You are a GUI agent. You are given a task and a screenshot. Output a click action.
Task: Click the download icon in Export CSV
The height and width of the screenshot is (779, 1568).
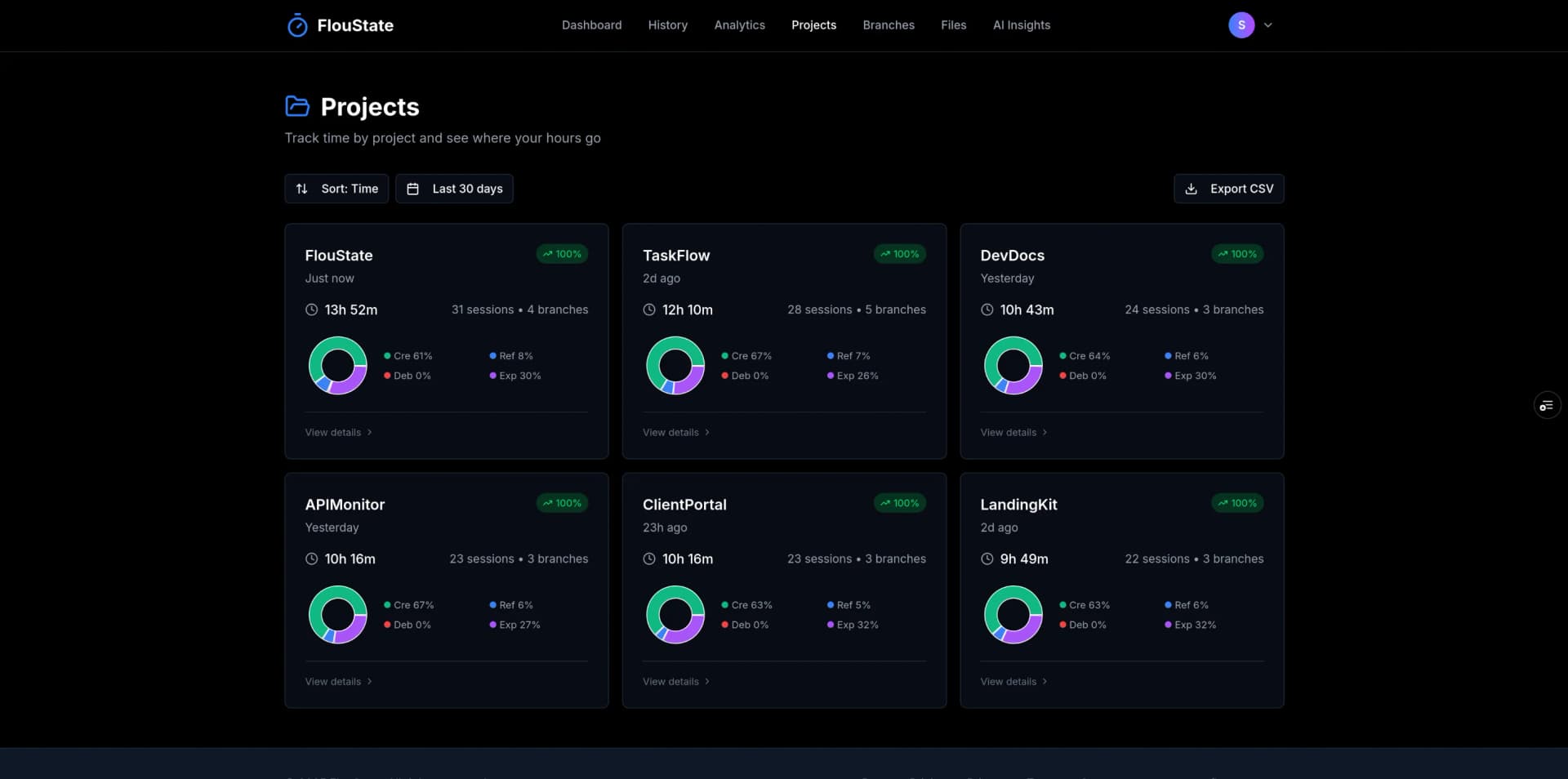tap(1192, 189)
